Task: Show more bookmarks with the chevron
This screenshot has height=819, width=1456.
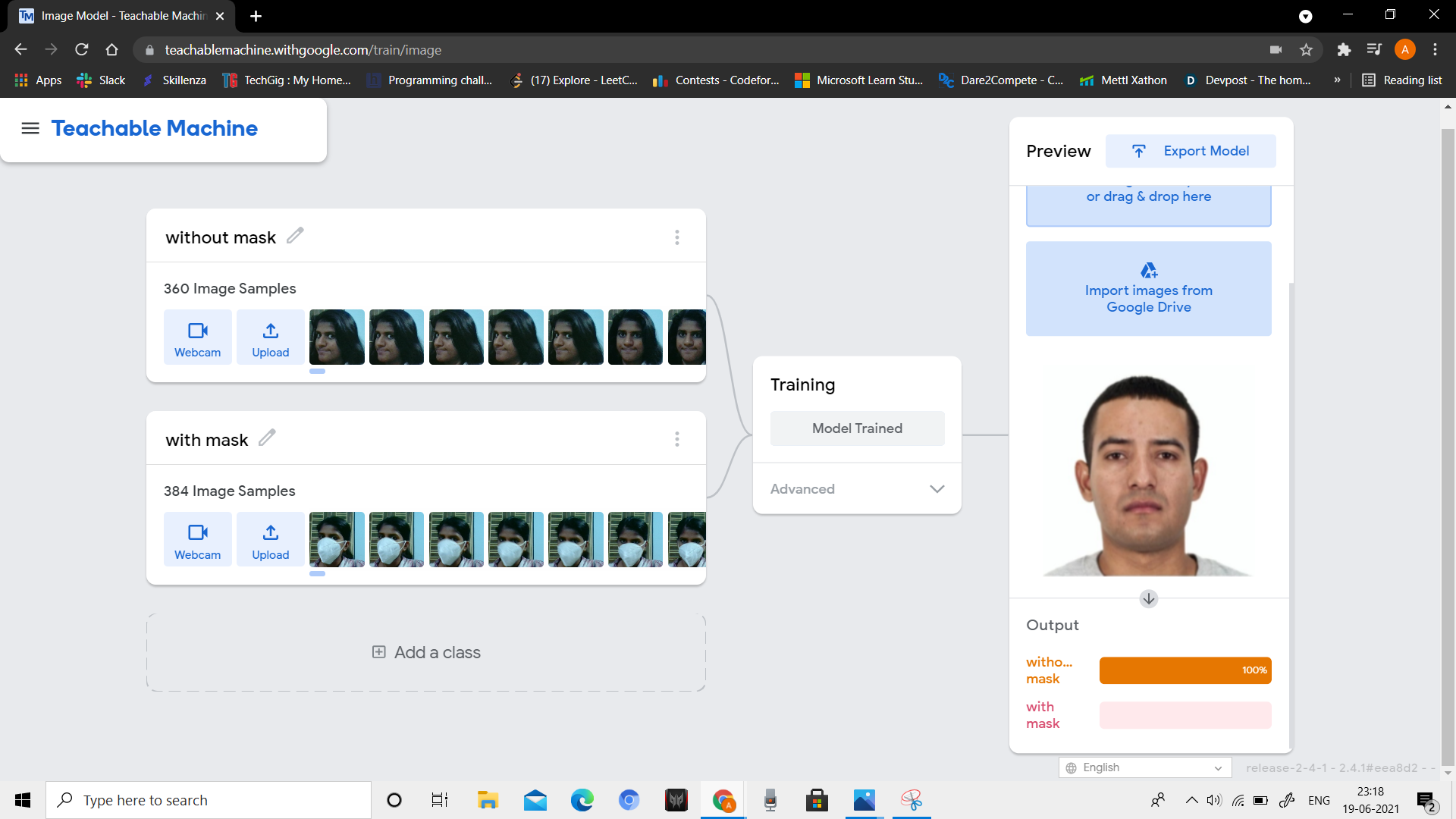Action: coord(1337,80)
